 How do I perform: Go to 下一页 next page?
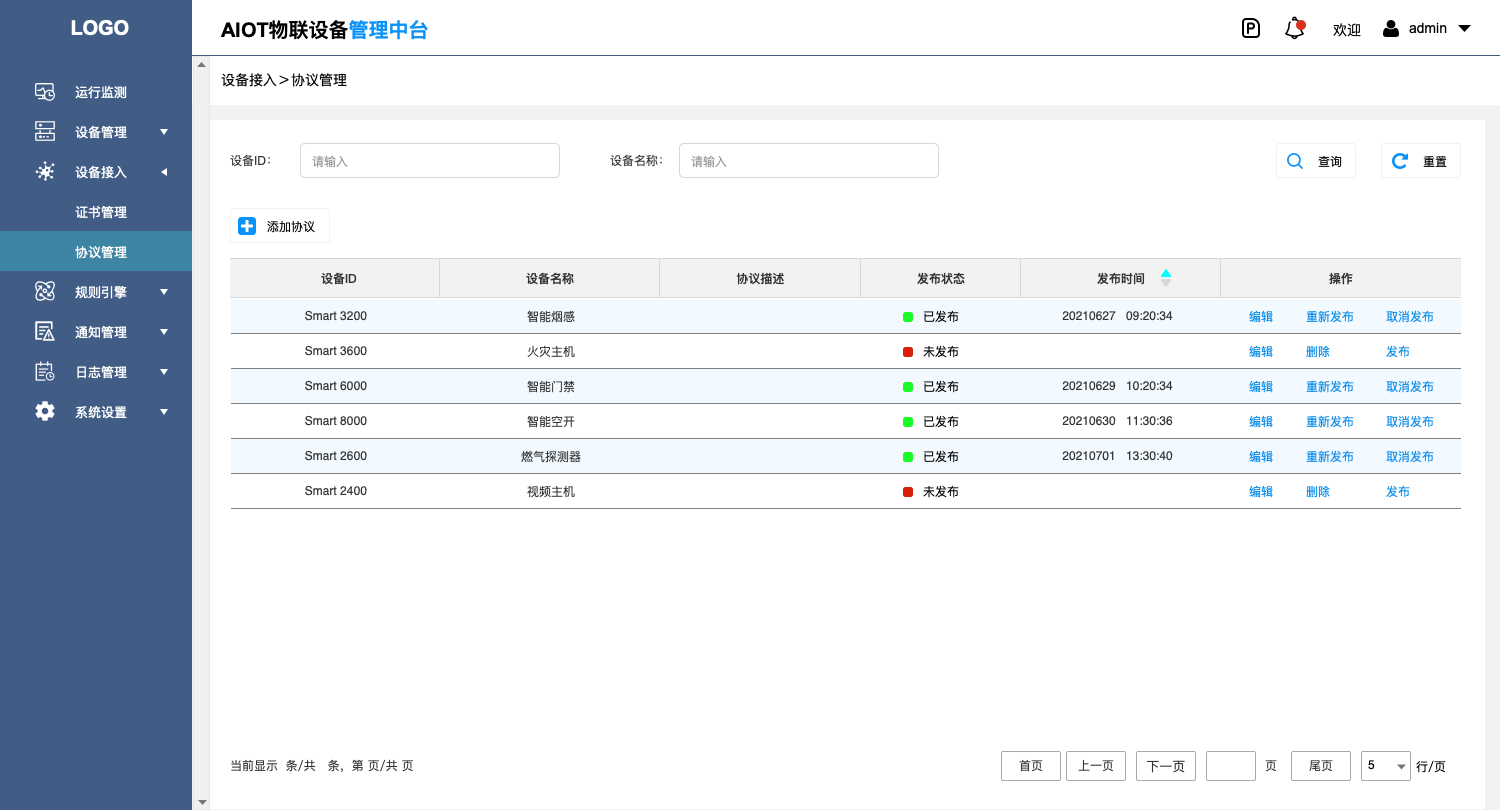click(1166, 766)
